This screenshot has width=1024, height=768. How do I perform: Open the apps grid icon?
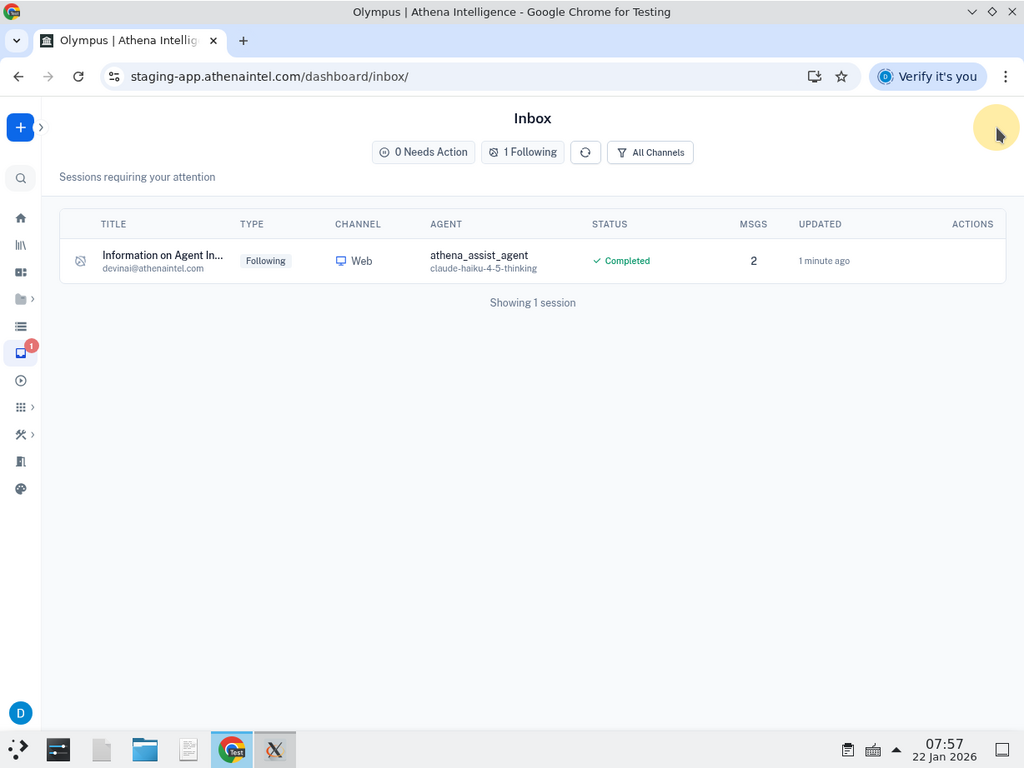[21, 408]
